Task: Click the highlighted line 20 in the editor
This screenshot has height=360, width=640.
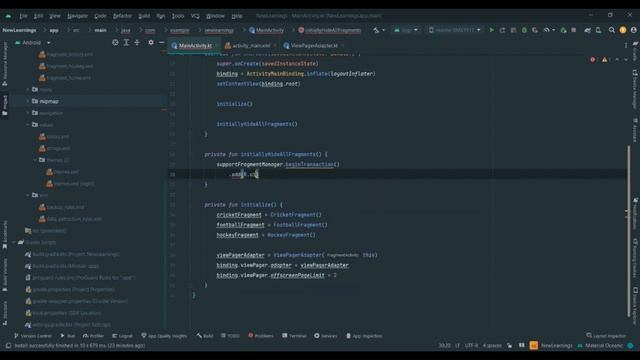Action: (x=398, y=174)
